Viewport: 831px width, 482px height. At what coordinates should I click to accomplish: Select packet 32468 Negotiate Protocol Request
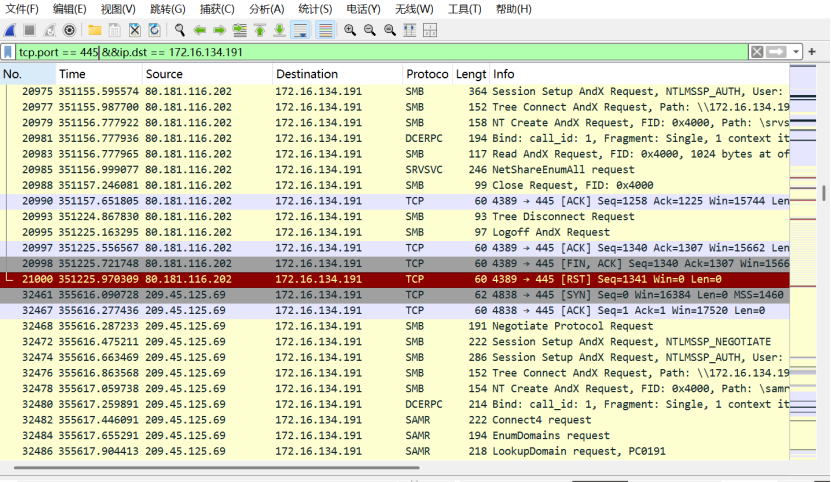click(395, 326)
